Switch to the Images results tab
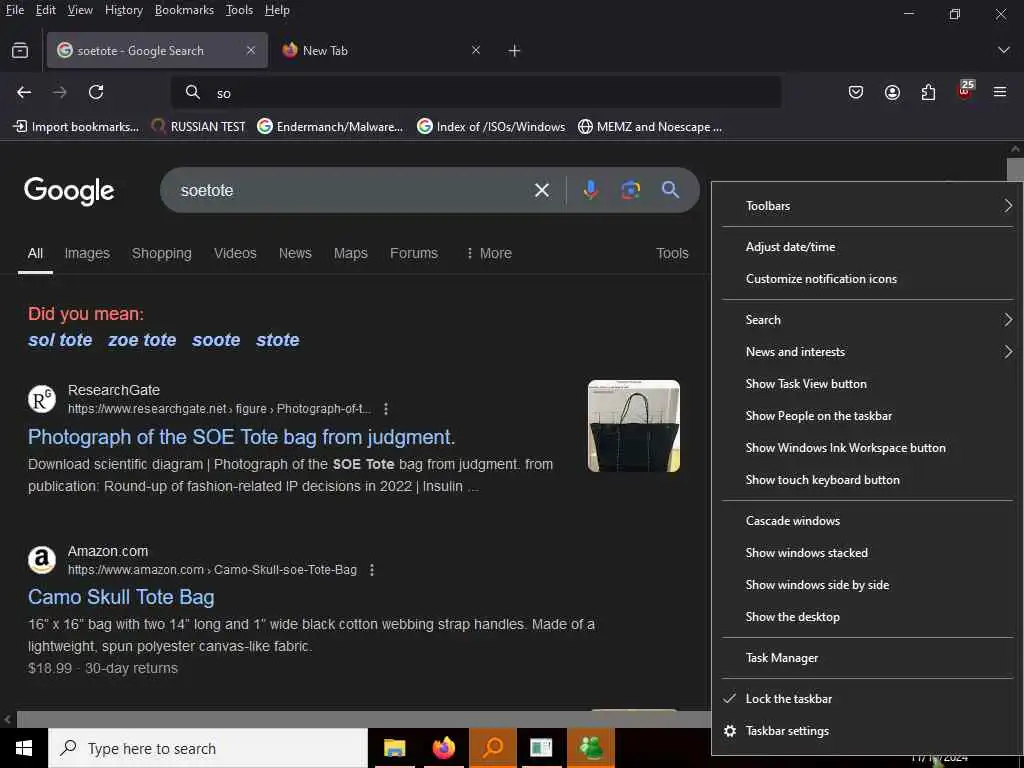 (87, 253)
